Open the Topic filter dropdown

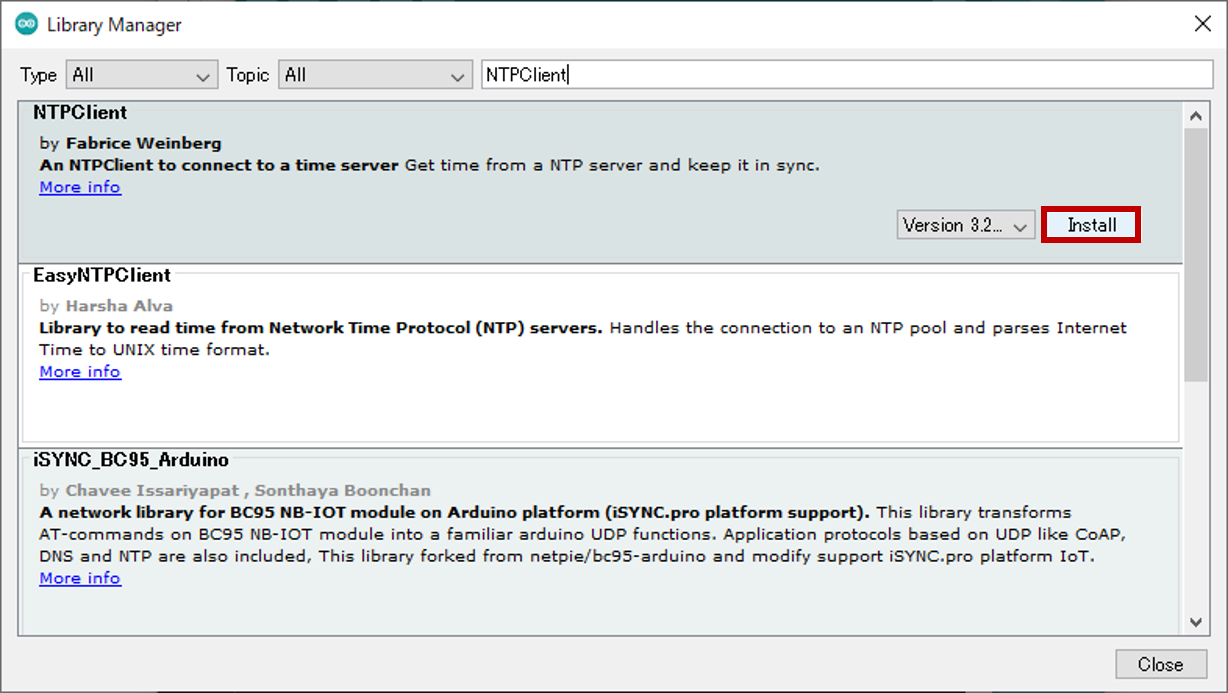tap(374, 74)
